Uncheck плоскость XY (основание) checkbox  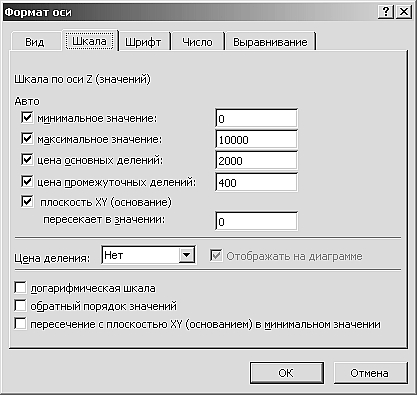click(x=27, y=201)
